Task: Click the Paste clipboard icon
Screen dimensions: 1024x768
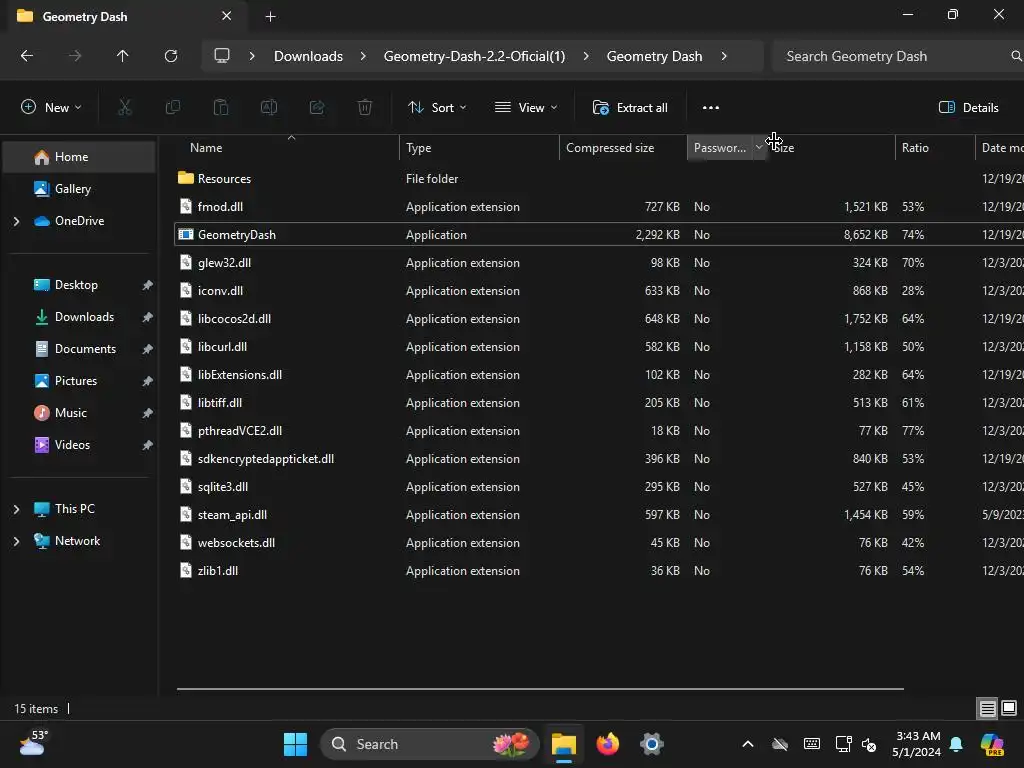Action: coord(221,108)
